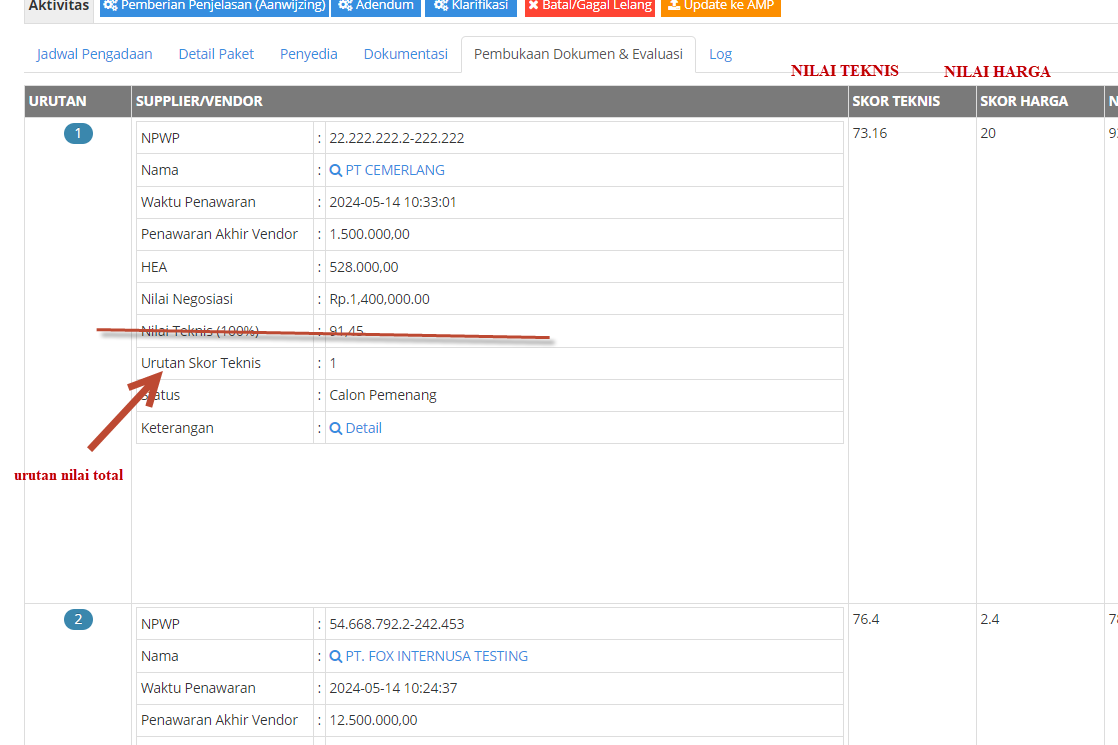Viewport: 1118px width, 745px height.
Task: Open the Detail link in Keterangan row
Action: (x=364, y=428)
